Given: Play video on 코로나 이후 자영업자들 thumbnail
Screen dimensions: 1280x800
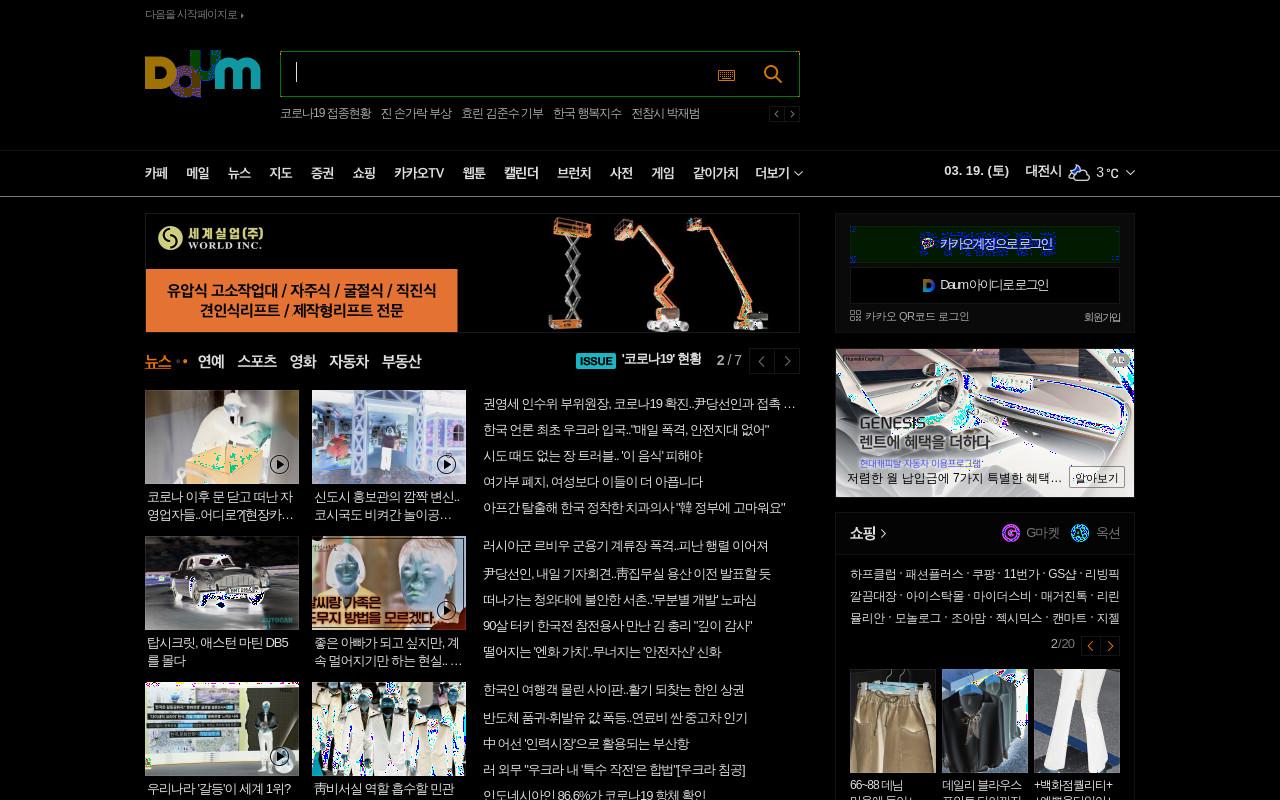Looking at the screenshot, I should coord(279,464).
